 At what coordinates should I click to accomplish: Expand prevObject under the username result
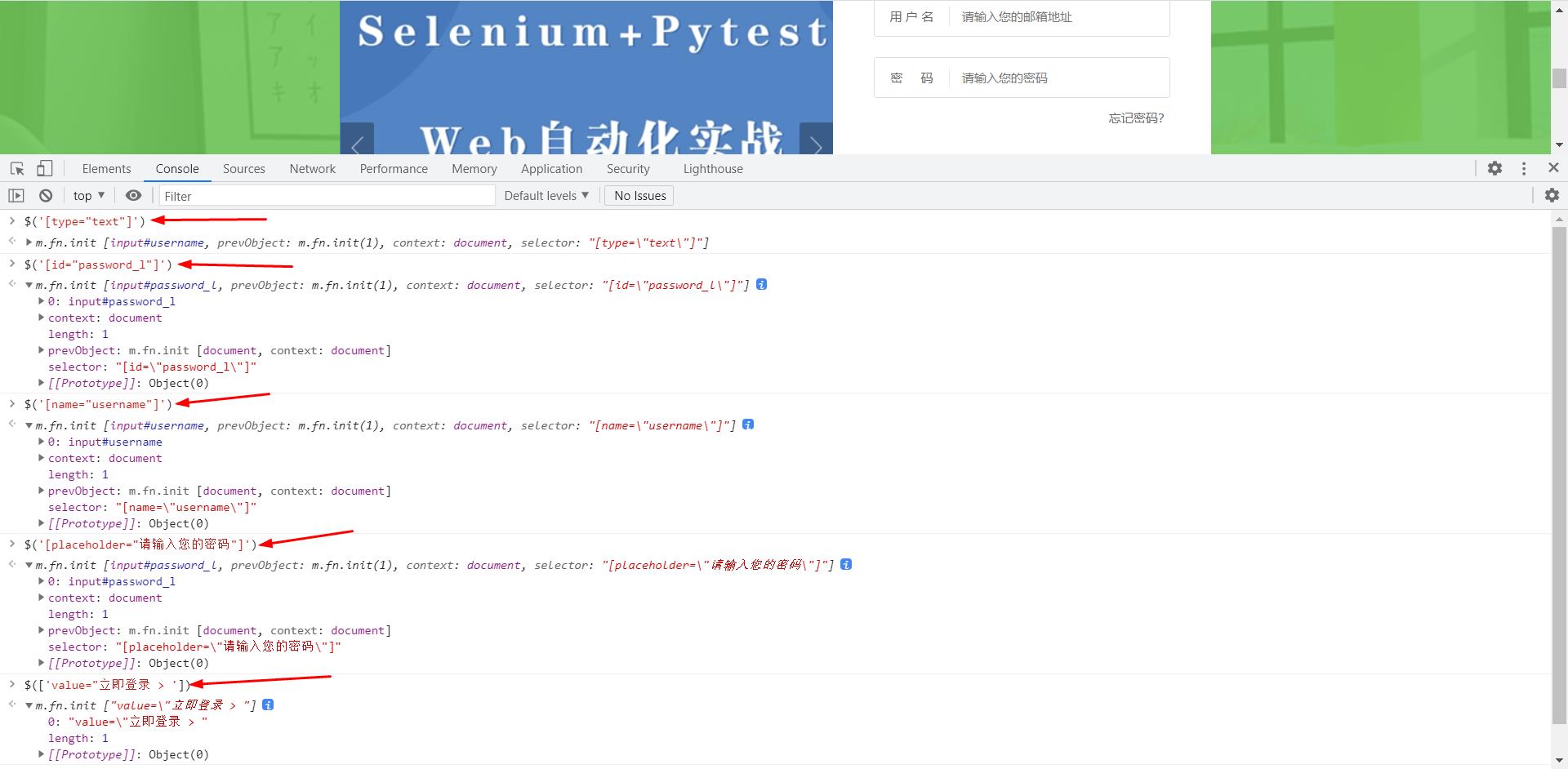41,491
